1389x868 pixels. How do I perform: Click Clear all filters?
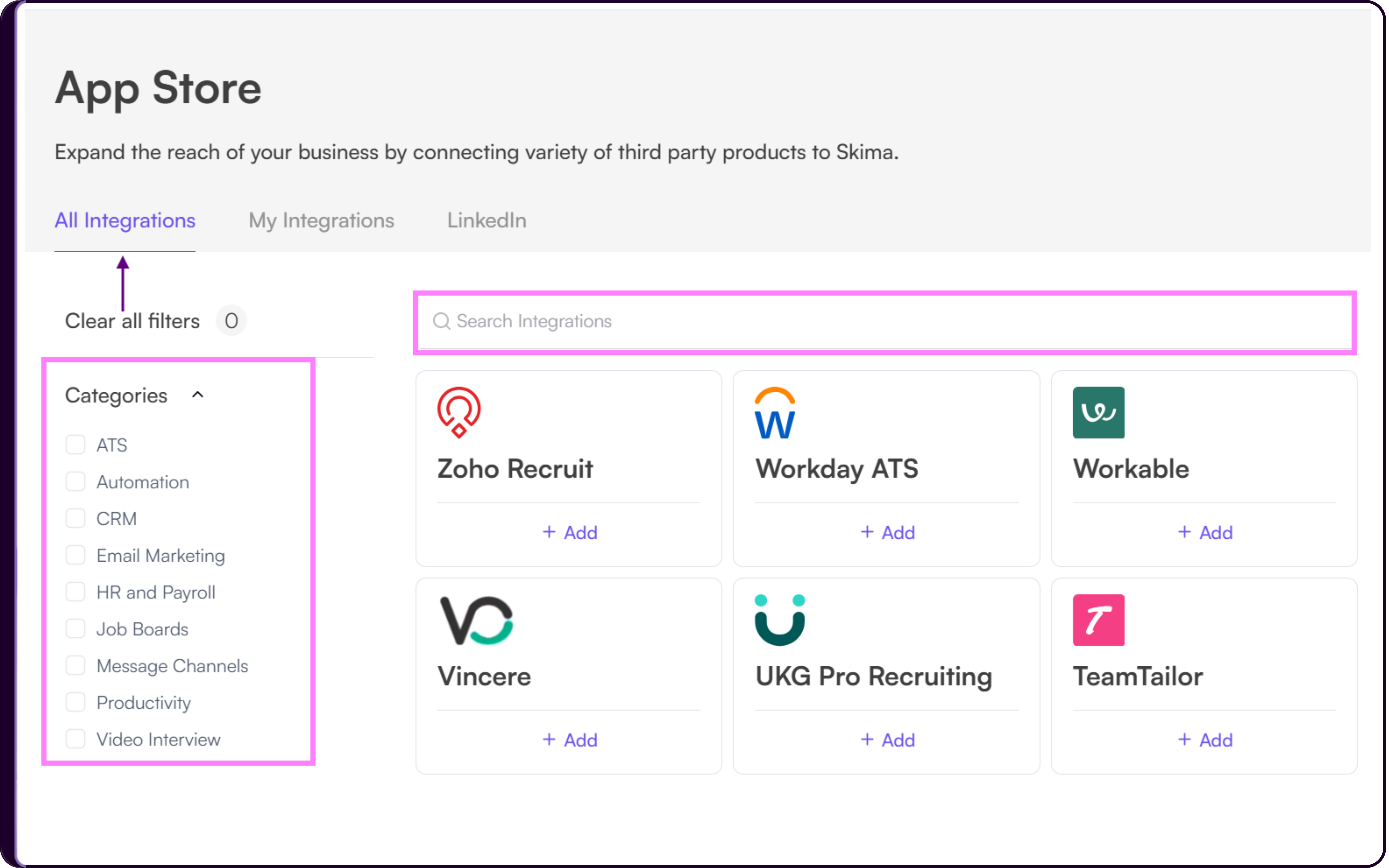click(133, 321)
